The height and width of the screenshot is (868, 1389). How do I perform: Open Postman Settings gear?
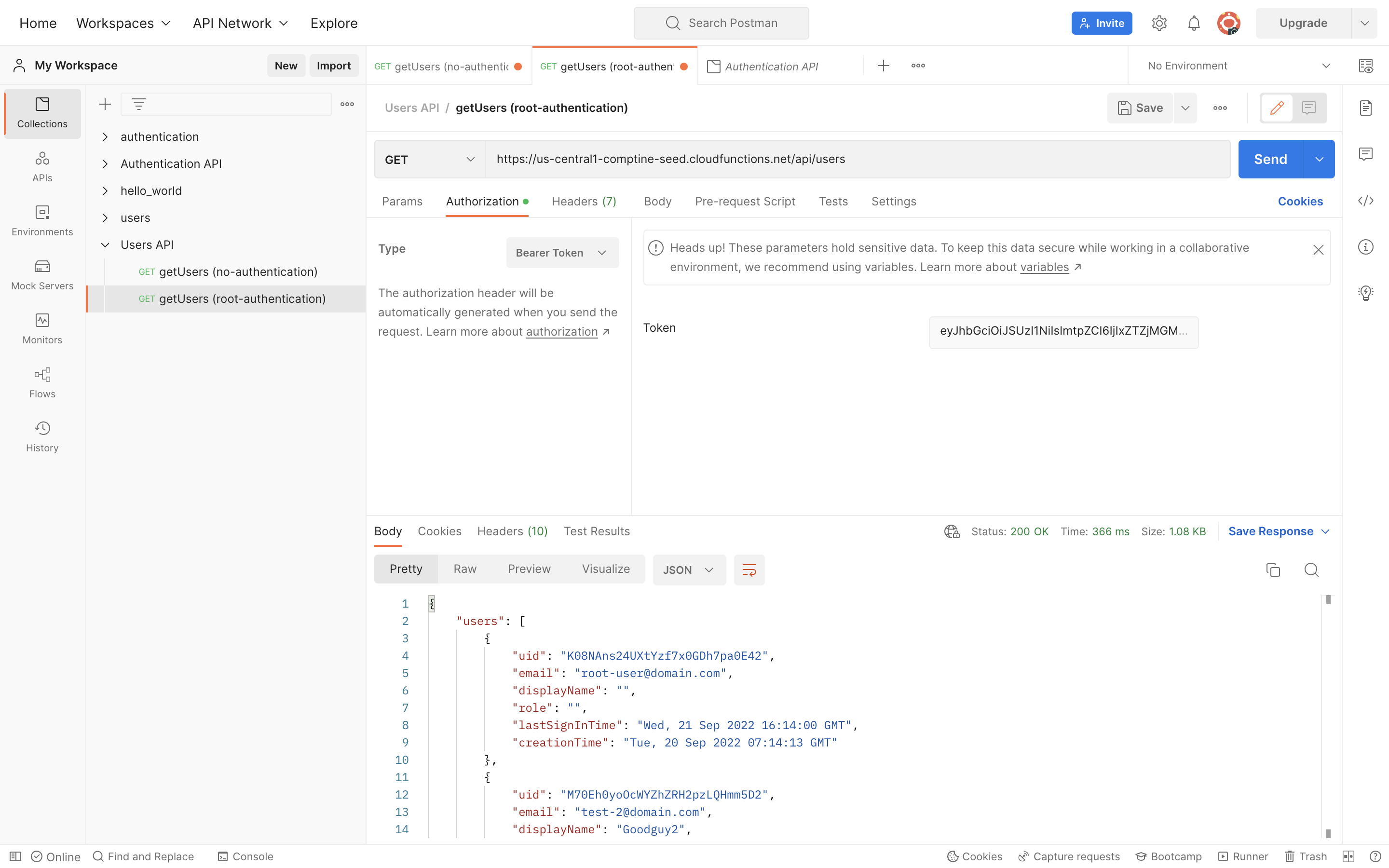tap(1159, 23)
